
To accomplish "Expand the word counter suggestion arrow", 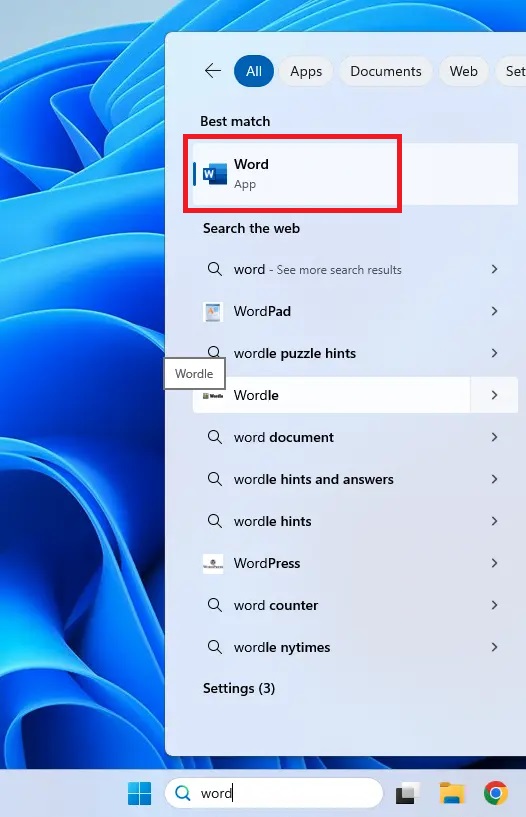I will click(x=494, y=605).
